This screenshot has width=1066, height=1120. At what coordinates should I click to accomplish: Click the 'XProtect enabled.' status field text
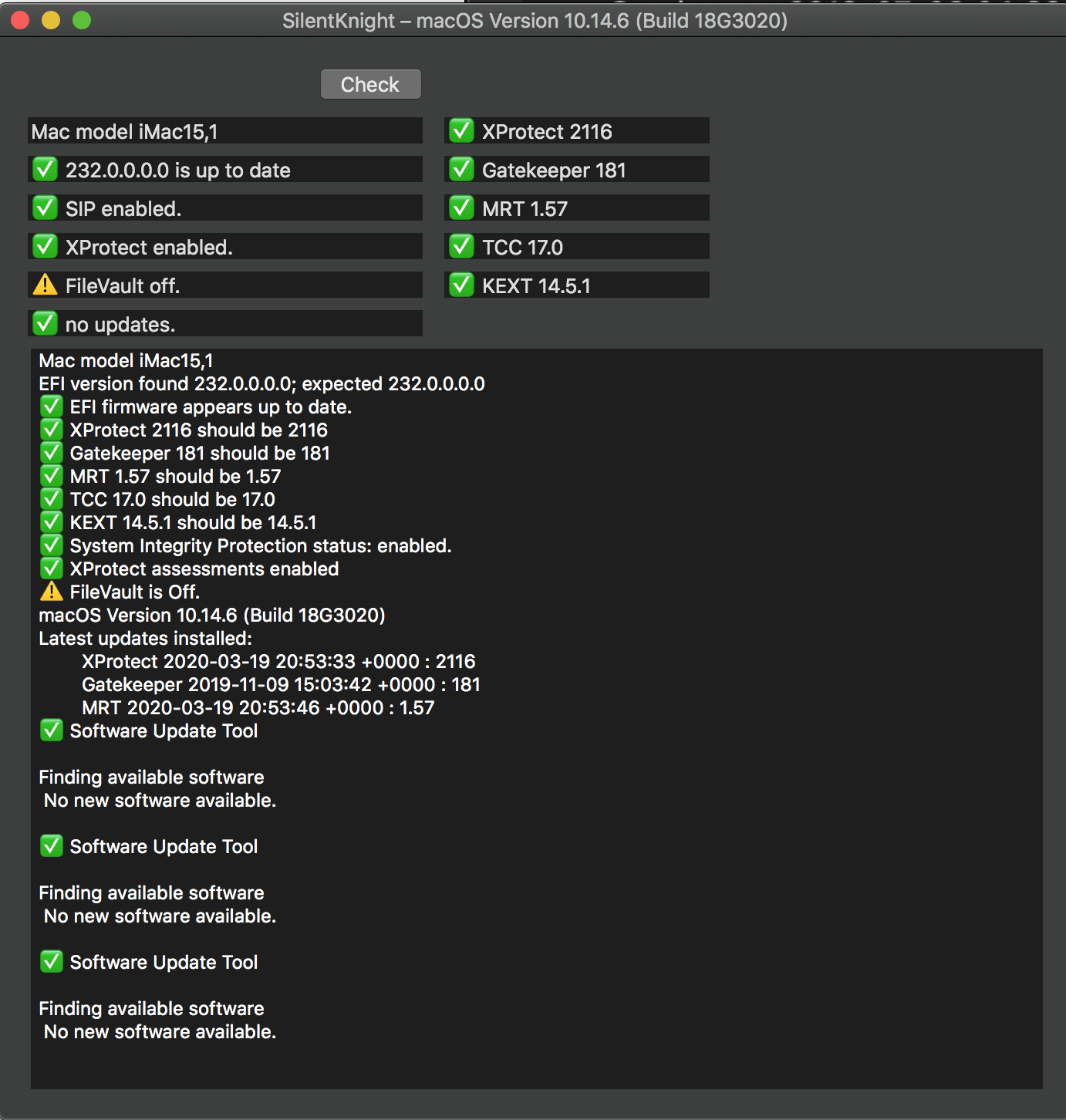pyautogui.click(x=149, y=247)
